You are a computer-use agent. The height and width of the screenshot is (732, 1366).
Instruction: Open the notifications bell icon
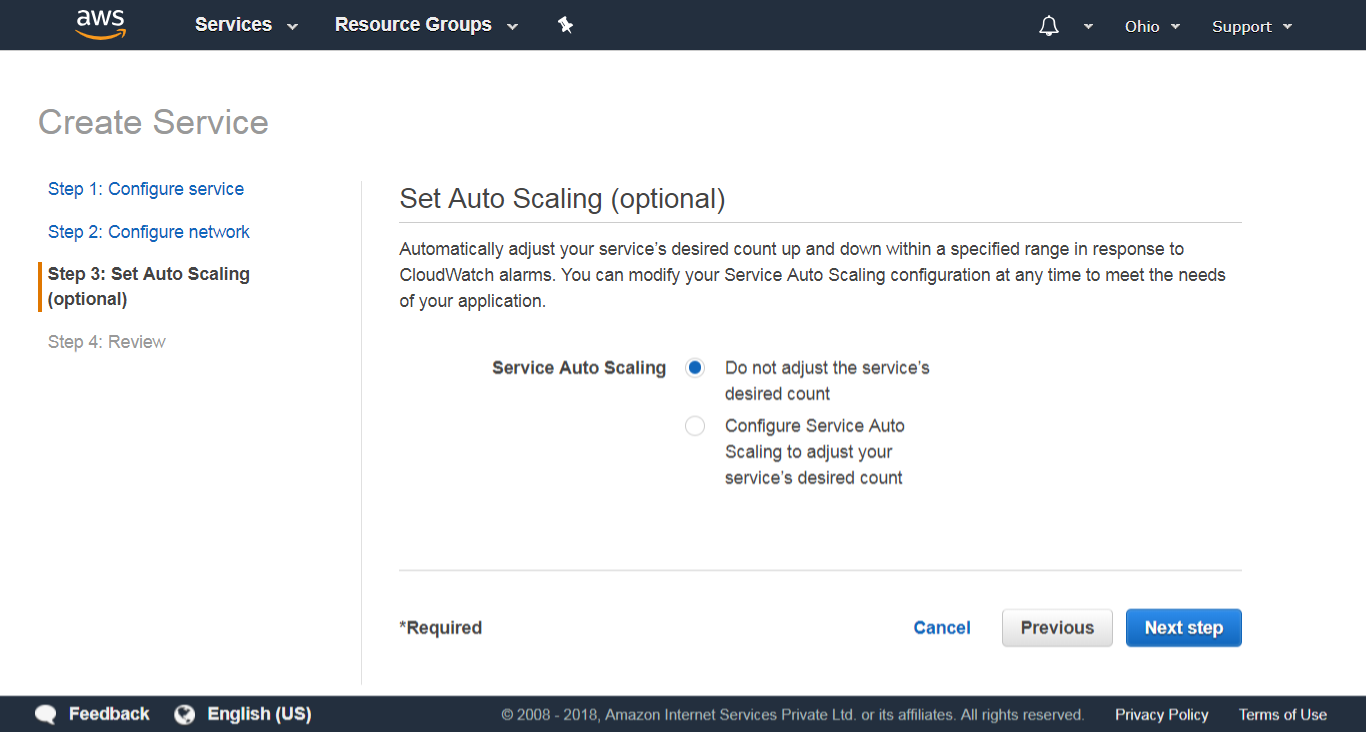coord(1048,26)
